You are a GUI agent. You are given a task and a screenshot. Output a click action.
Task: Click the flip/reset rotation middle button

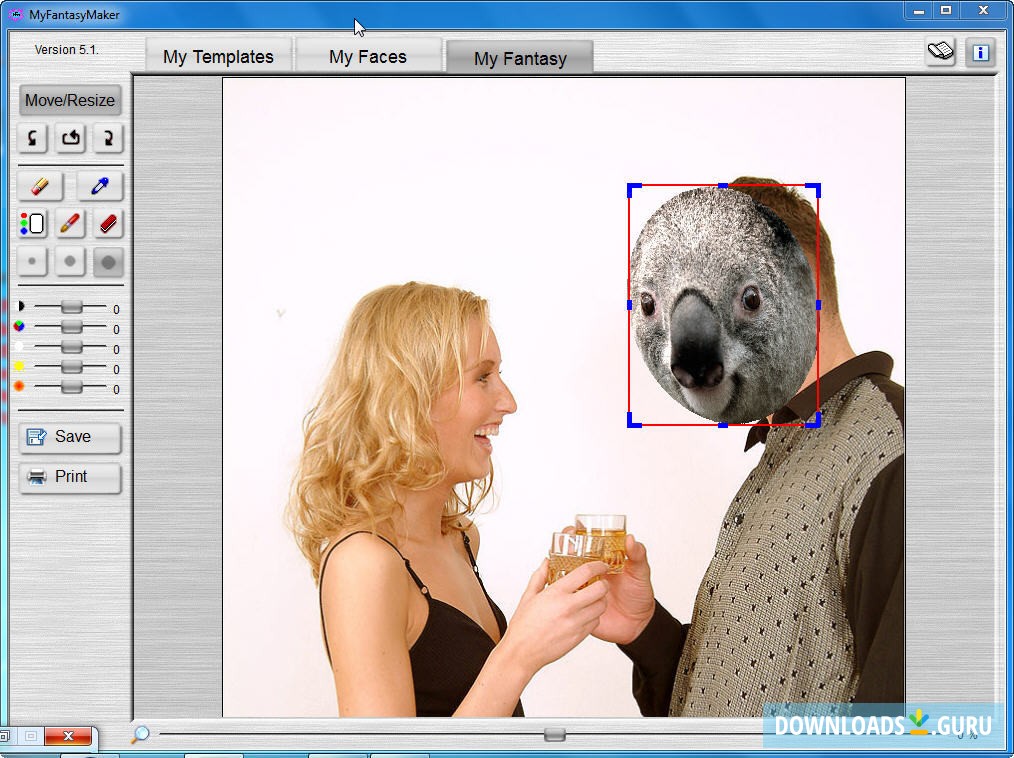point(70,138)
